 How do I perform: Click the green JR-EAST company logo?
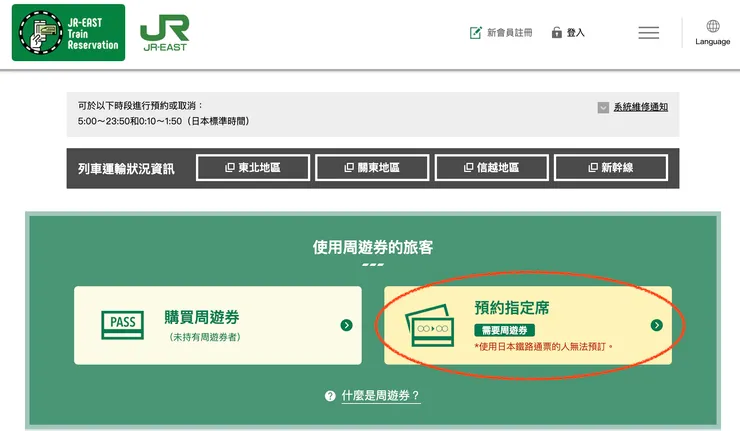[x=165, y=33]
